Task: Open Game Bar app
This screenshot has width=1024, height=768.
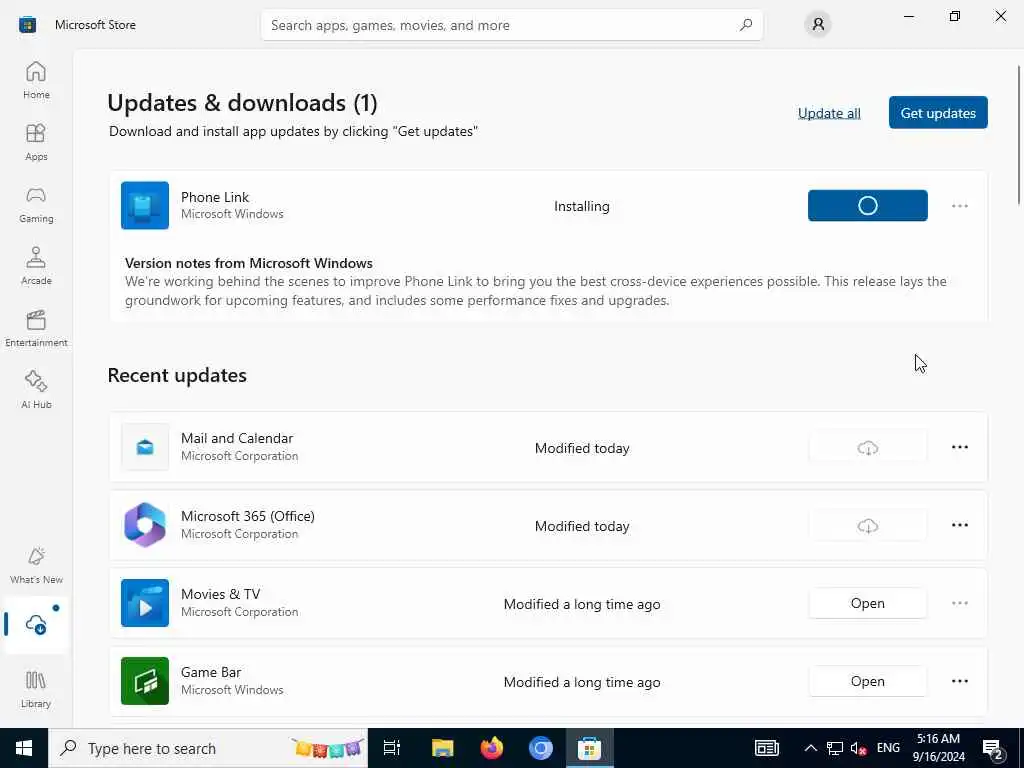Action: pos(867,681)
